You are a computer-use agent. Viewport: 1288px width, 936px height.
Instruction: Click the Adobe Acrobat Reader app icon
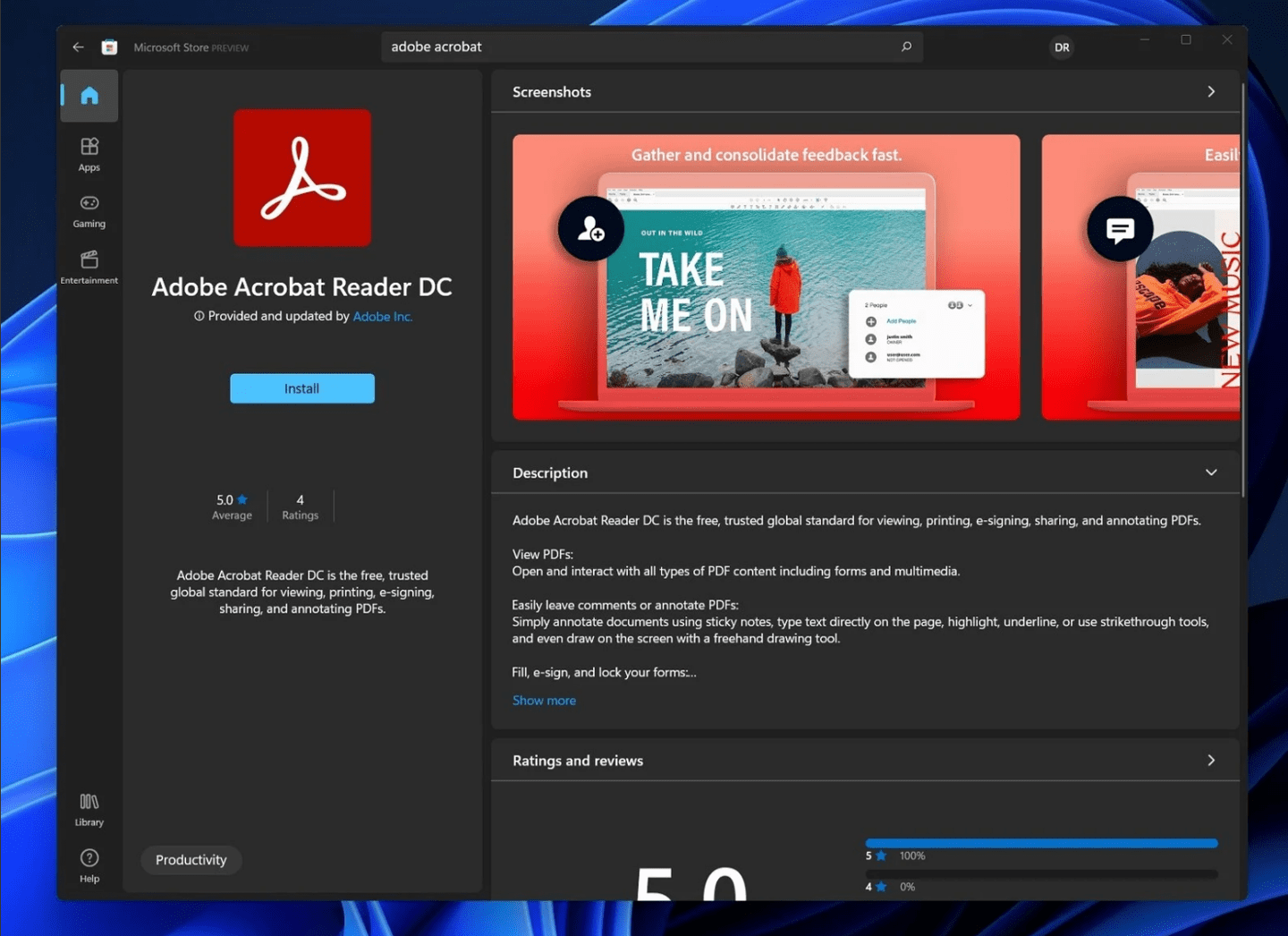(302, 178)
